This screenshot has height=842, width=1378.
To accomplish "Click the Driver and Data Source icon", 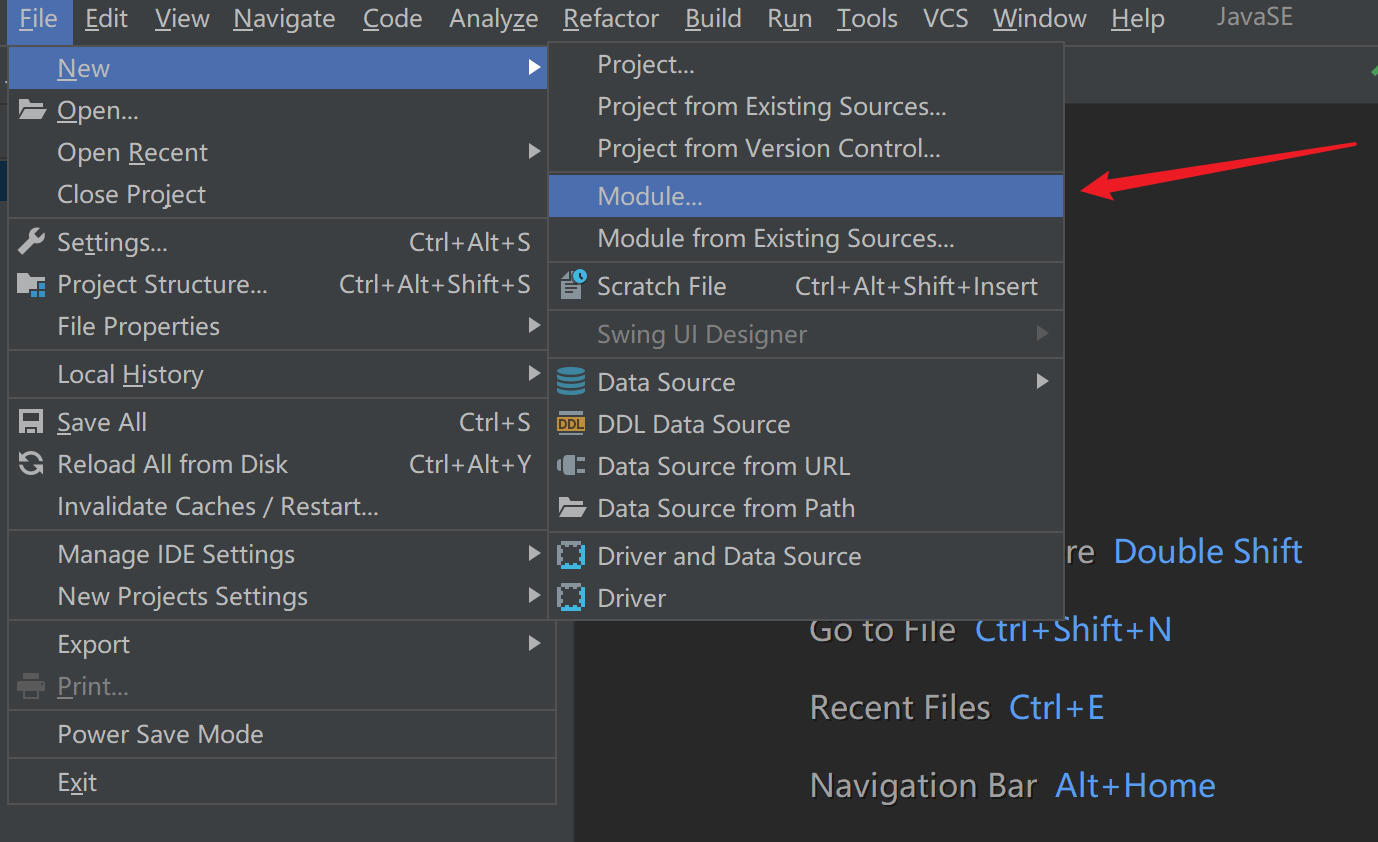I will (x=571, y=556).
